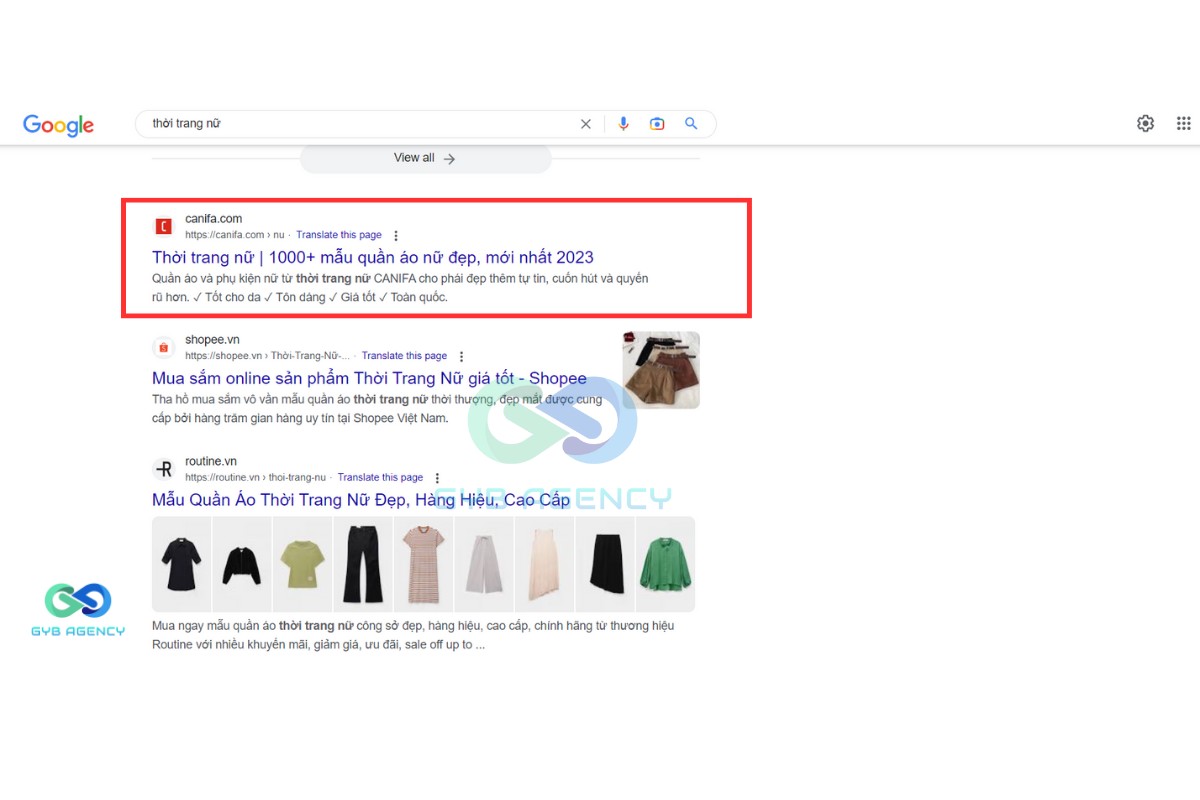The height and width of the screenshot is (800, 1200).
Task: Open Shopee Mua sắm online result title
Action: [x=369, y=378]
